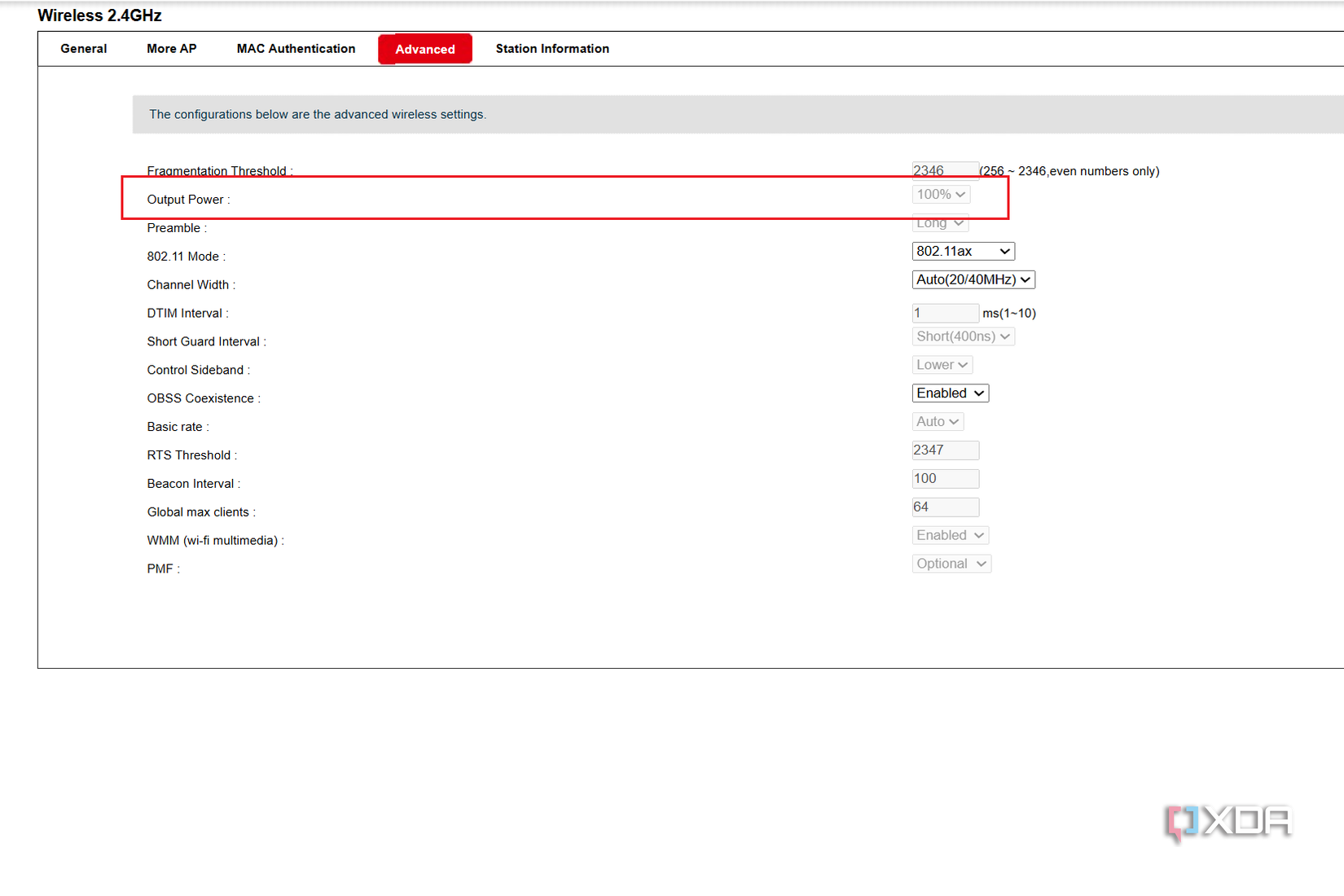This screenshot has width=1344, height=896.
Task: Change the OBSS Coexistence dropdown
Action: (x=951, y=393)
